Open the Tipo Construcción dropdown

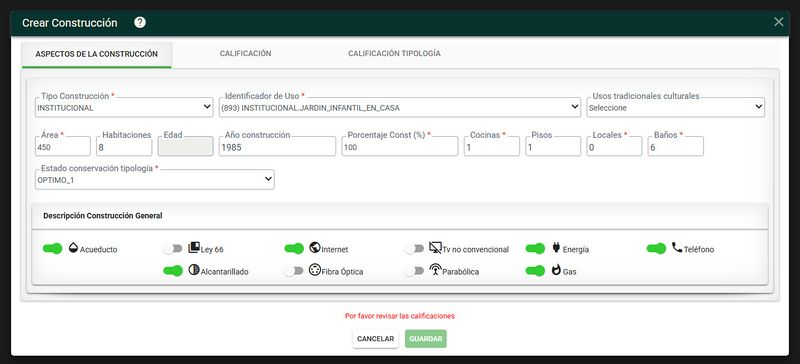[x=124, y=107]
